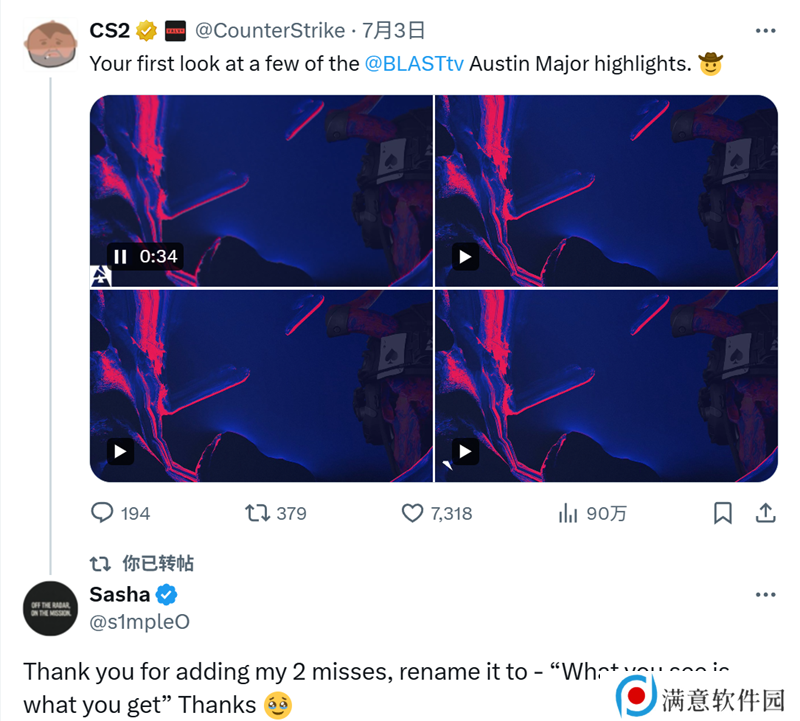Play the bottom-right video clip
The image size is (800, 721).
point(465,451)
